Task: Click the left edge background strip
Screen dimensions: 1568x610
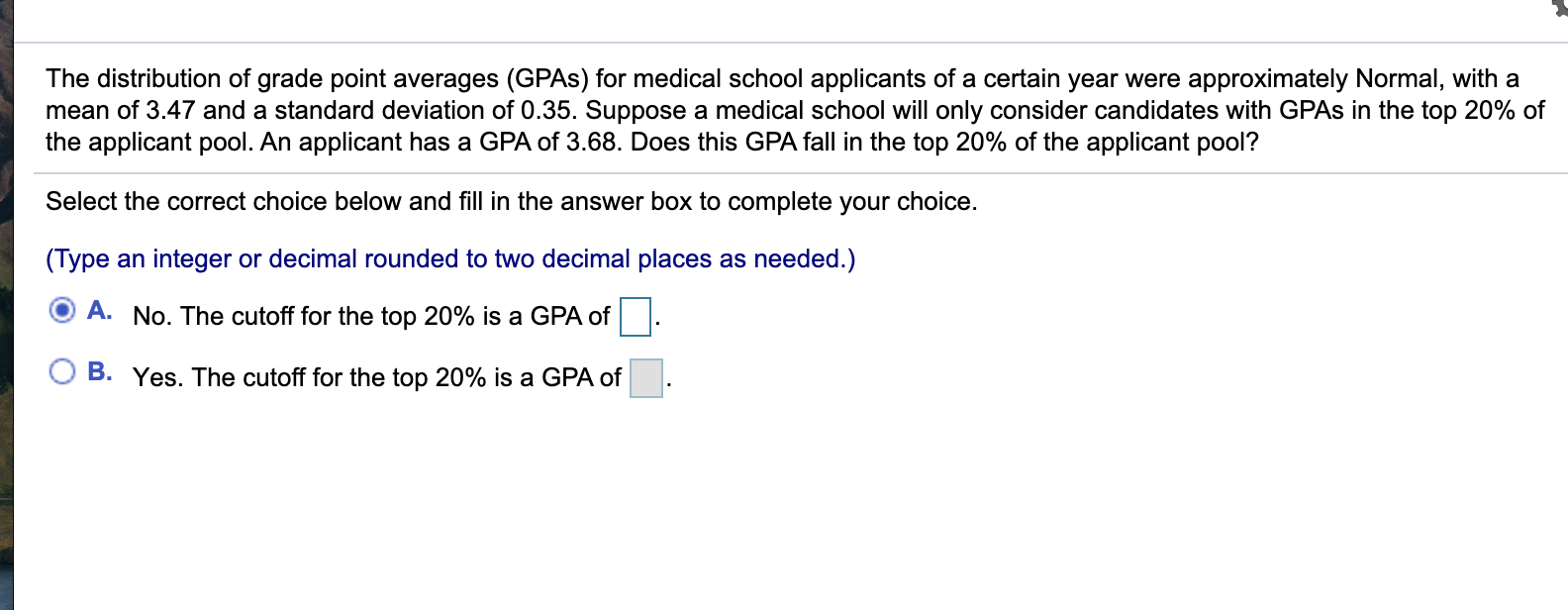Action: coord(6,297)
